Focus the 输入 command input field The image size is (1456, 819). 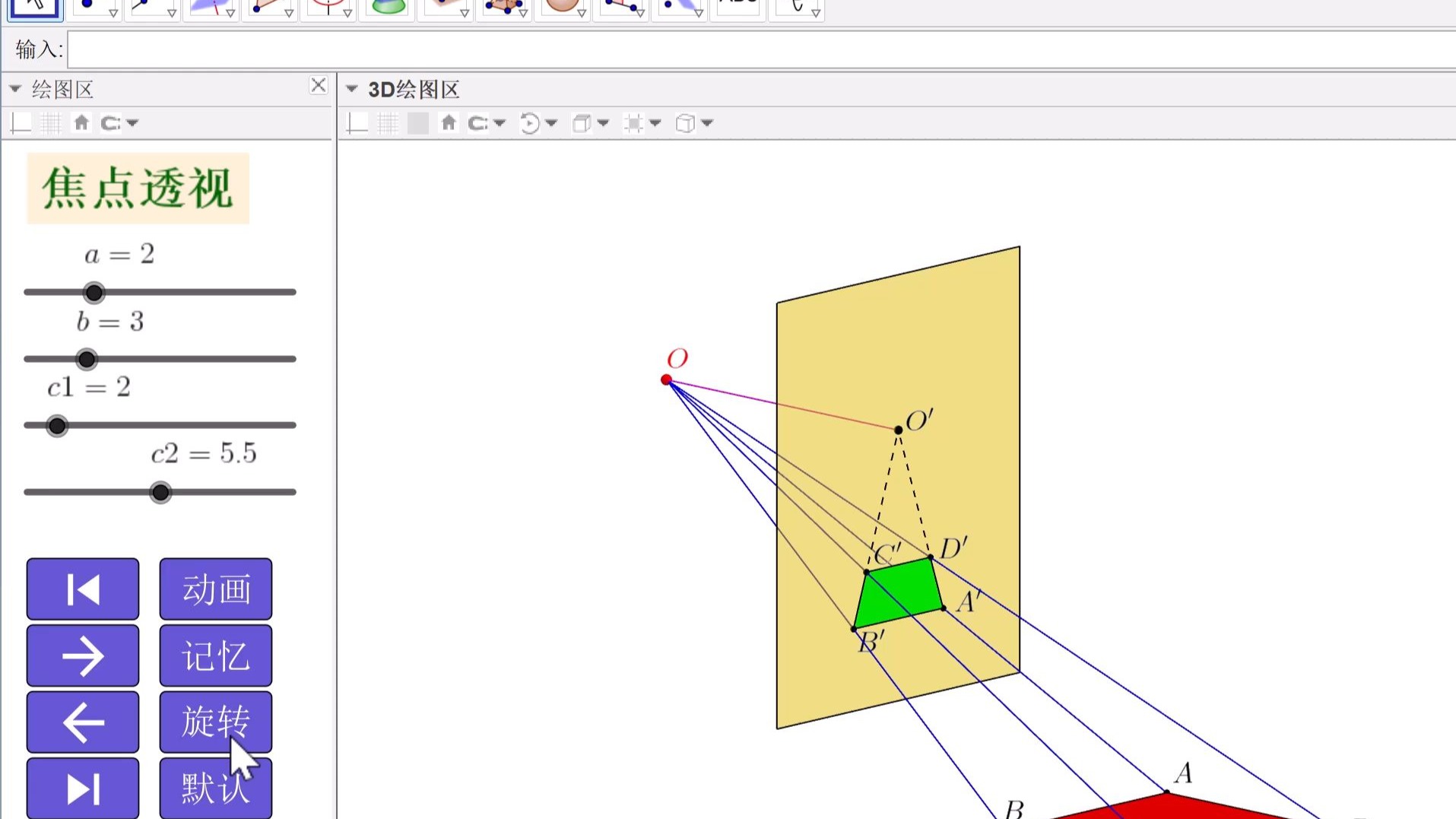761,50
